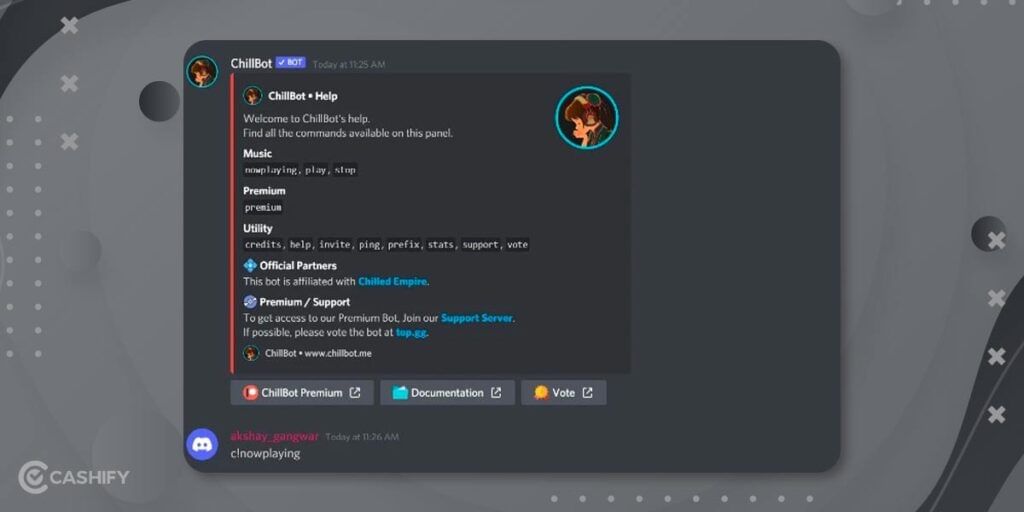
Task: Click the external link icon on Vote
Action: point(587,392)
